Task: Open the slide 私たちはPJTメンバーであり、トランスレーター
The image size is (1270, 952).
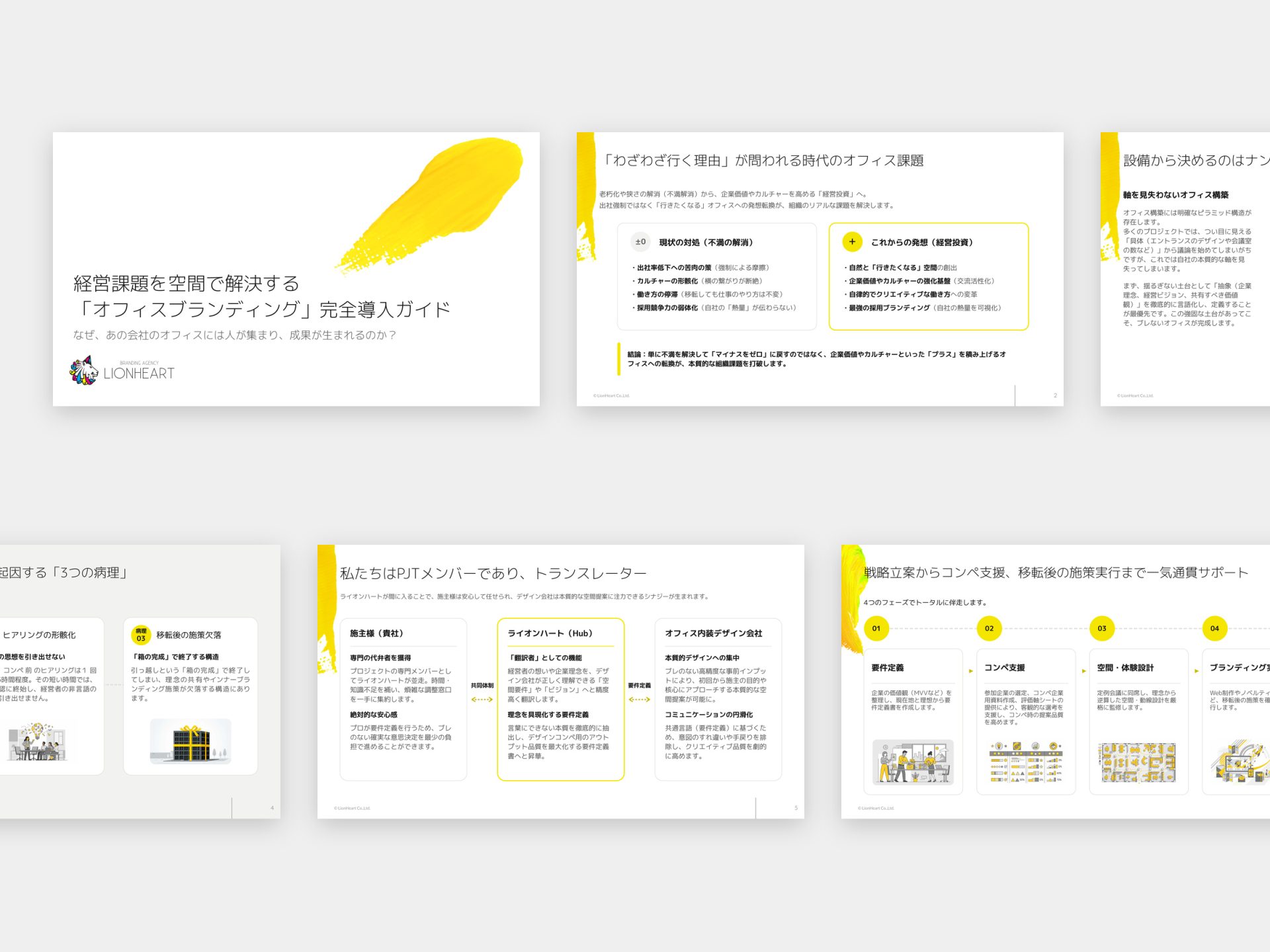Action: pos(561,682)
